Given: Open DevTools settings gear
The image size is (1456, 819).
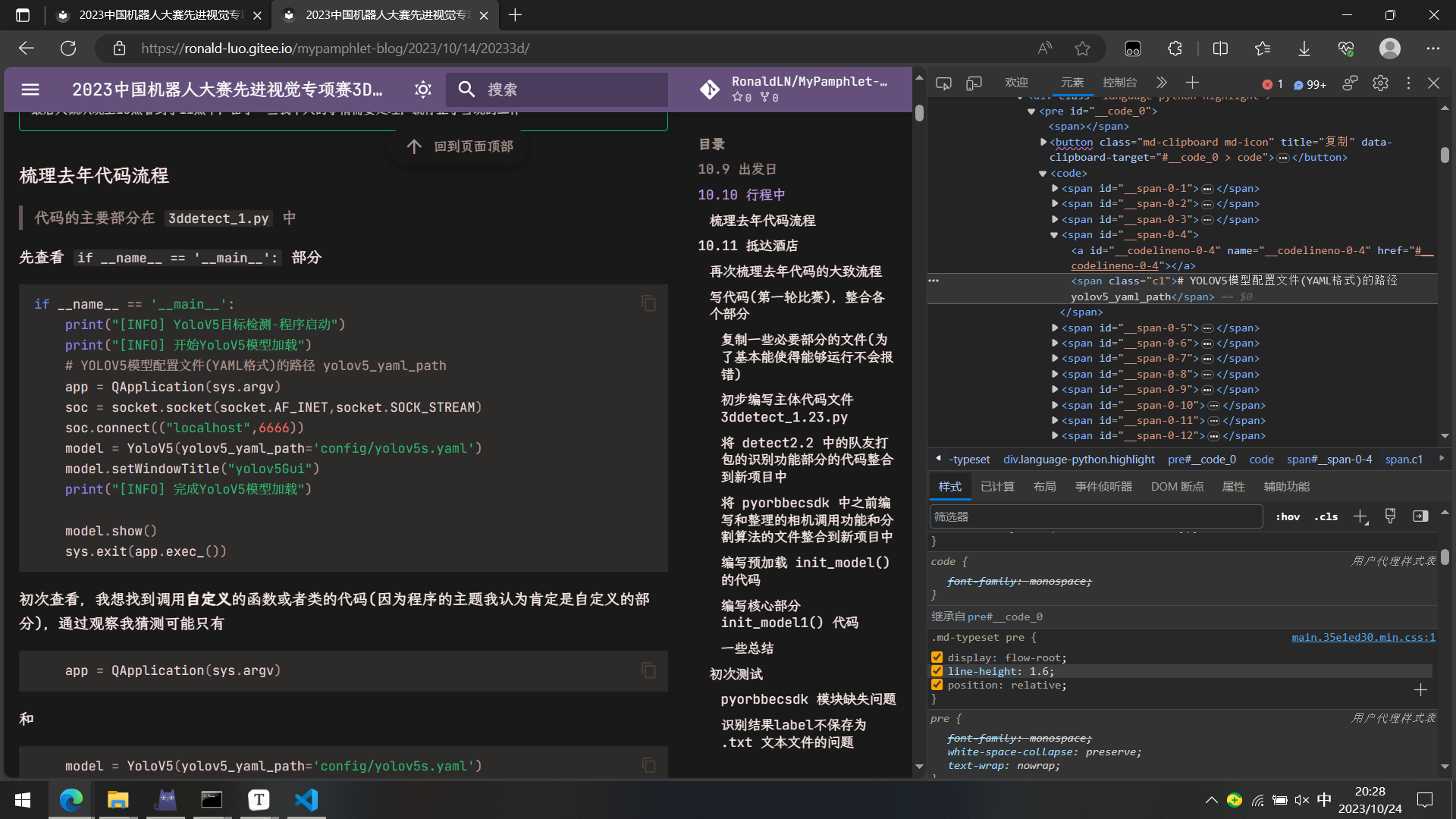Looking at the screenshot, I should coord(1380,83).
